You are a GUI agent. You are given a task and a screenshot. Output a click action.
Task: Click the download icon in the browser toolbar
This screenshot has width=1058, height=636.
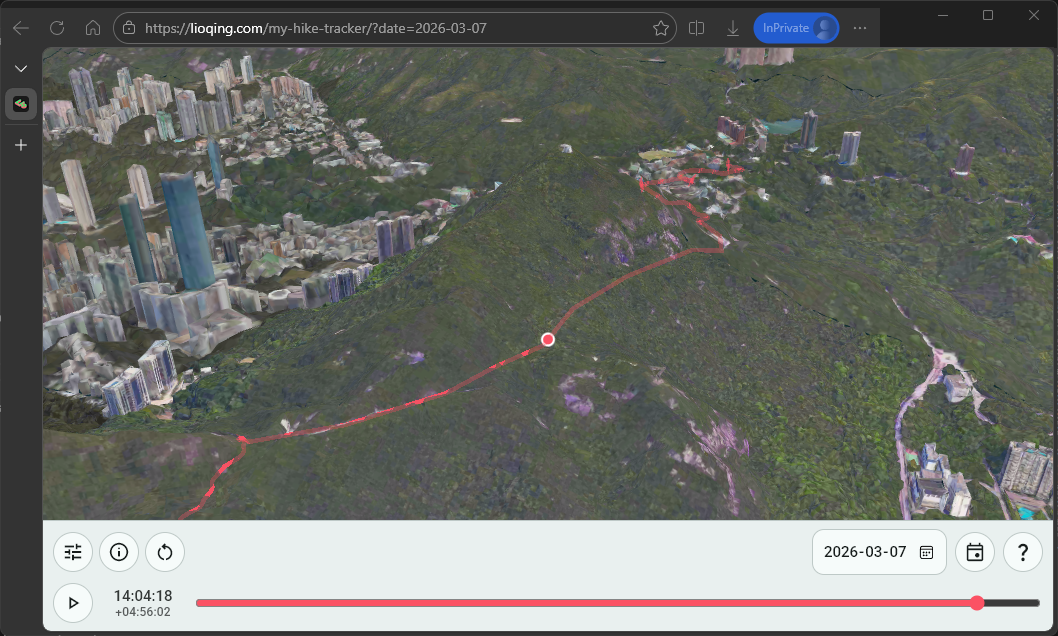coord(733,27)
